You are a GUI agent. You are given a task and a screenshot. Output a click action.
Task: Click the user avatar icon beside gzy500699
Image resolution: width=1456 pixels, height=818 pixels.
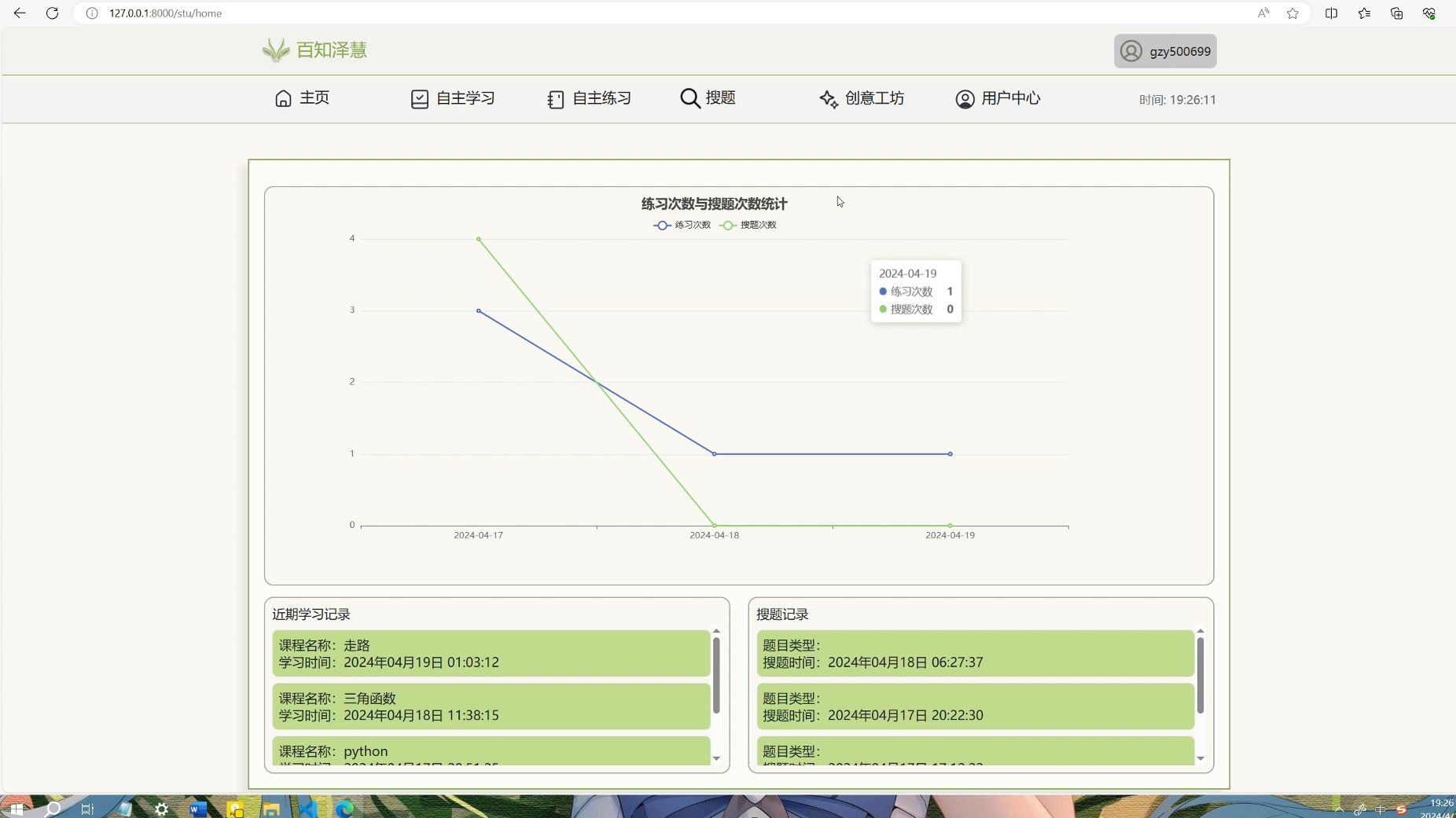point(1131,51)
